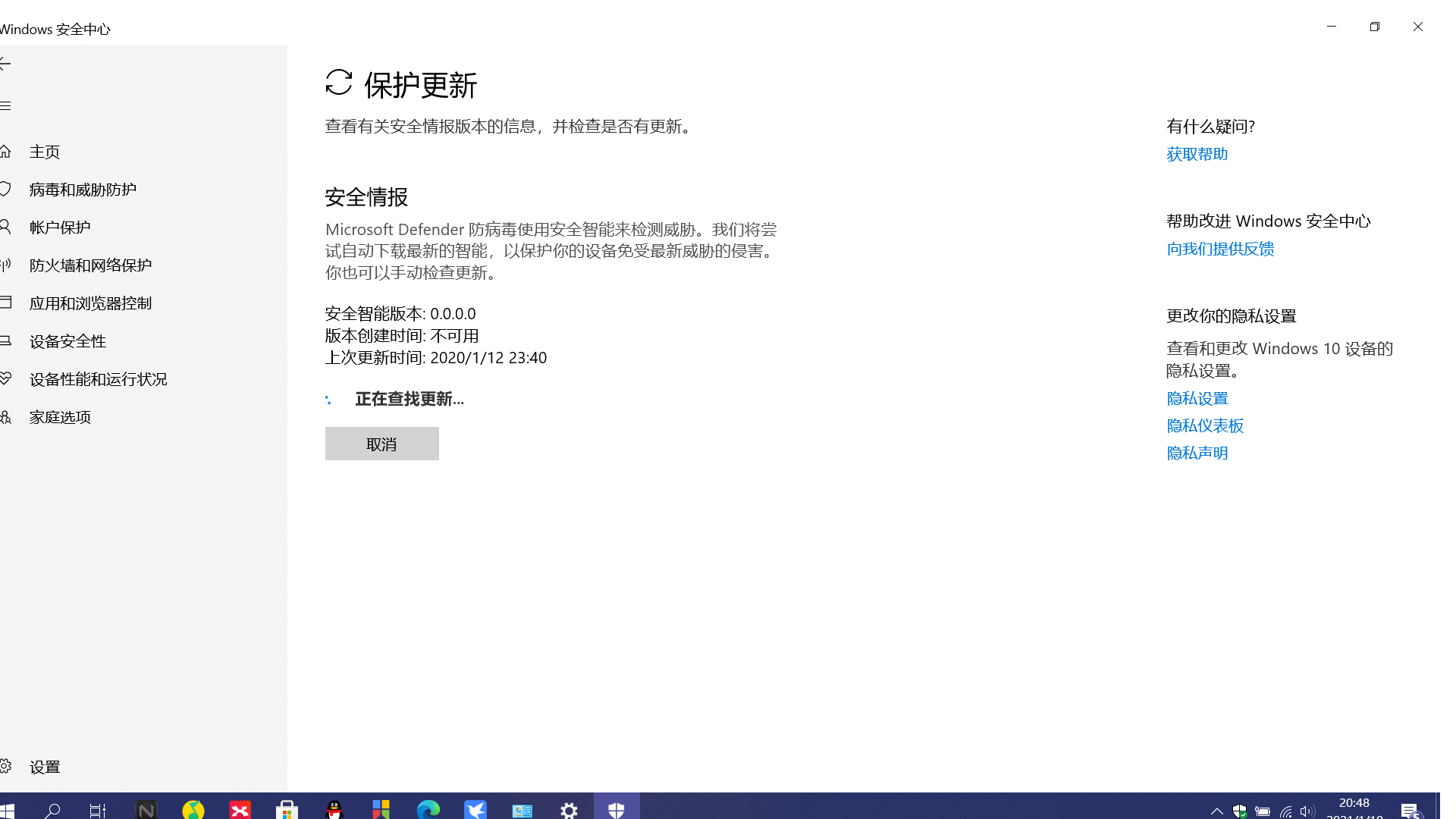The image size is (1456, 819).
Task: Click the taskbar volume speaker icon
Action: (1307, 811)
